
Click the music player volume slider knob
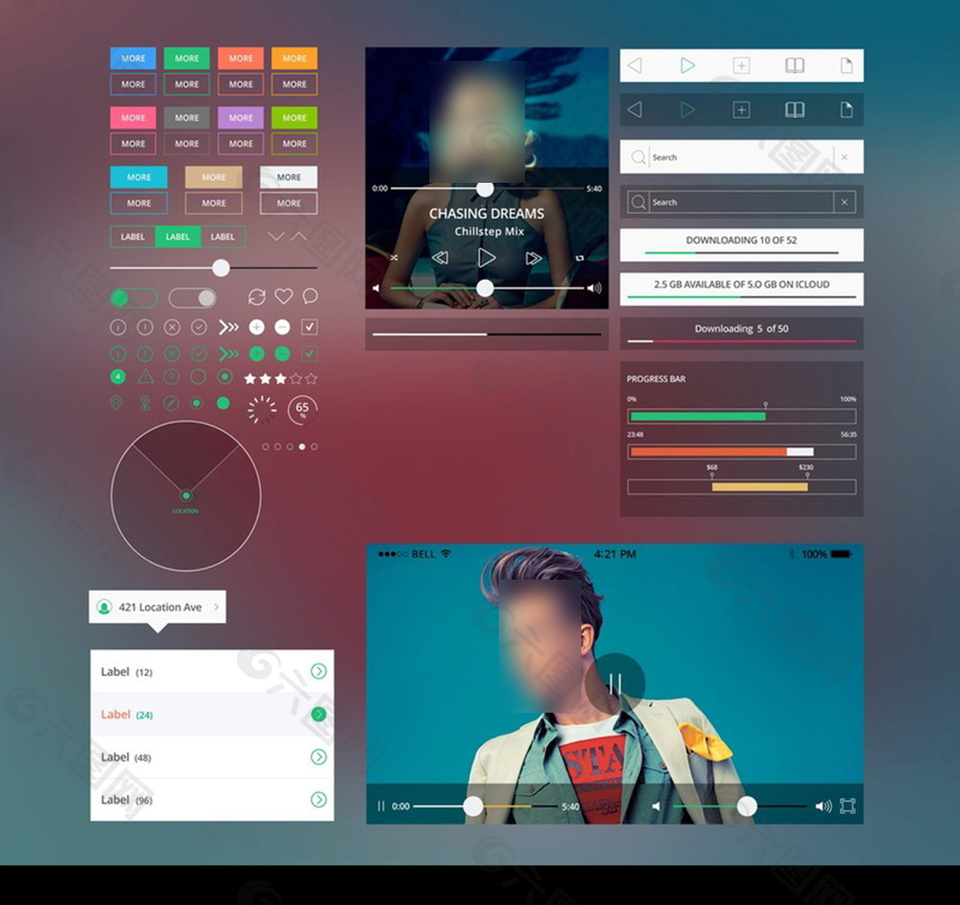pos(485,288)
